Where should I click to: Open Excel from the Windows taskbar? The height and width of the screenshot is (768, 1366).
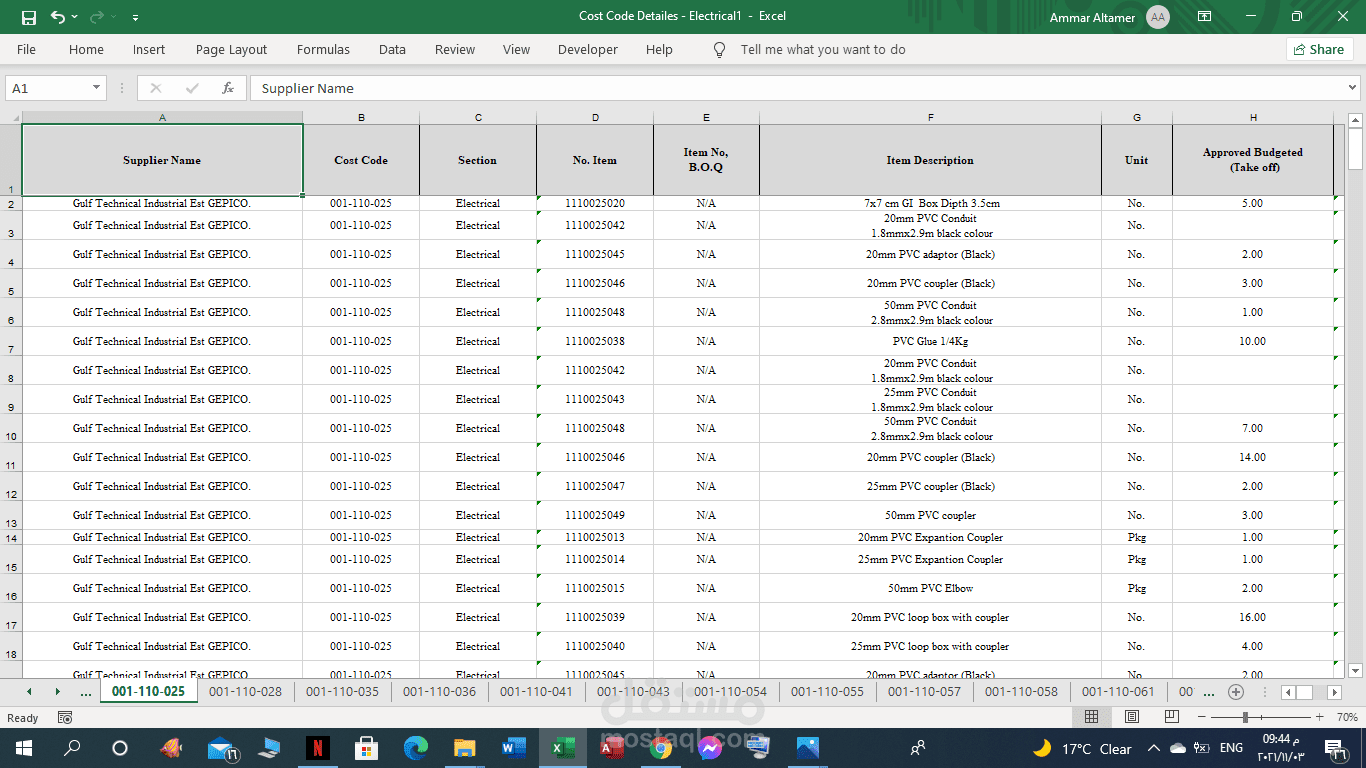pos(561,747)
